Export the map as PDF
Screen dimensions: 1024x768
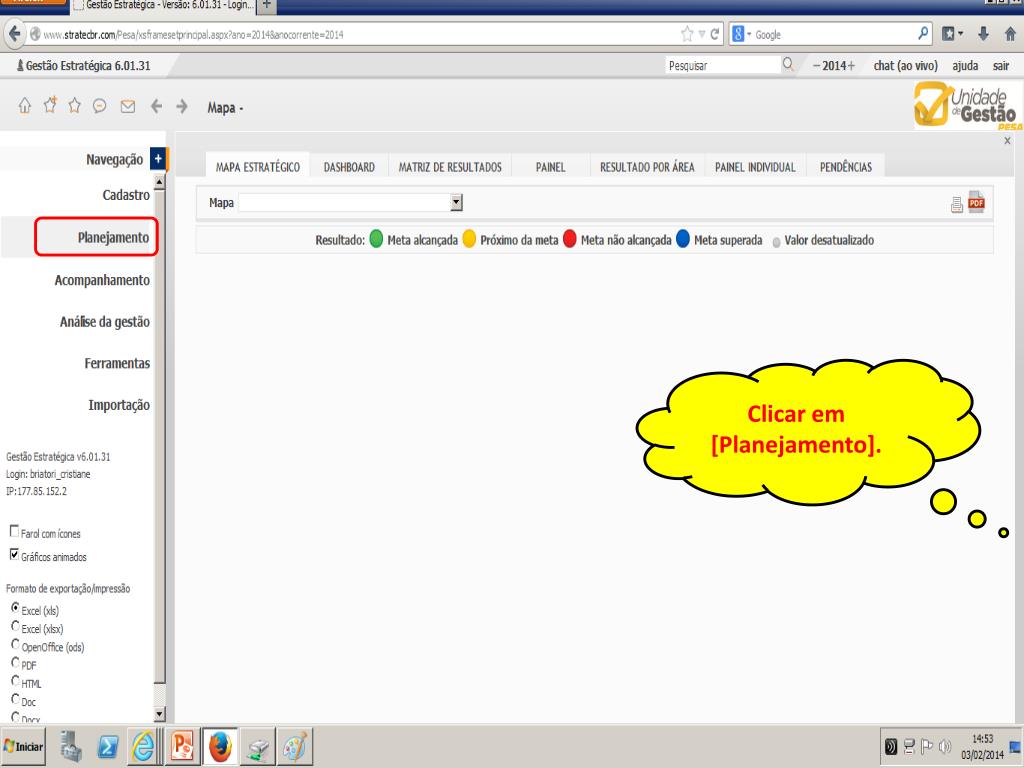pos(976,202)
